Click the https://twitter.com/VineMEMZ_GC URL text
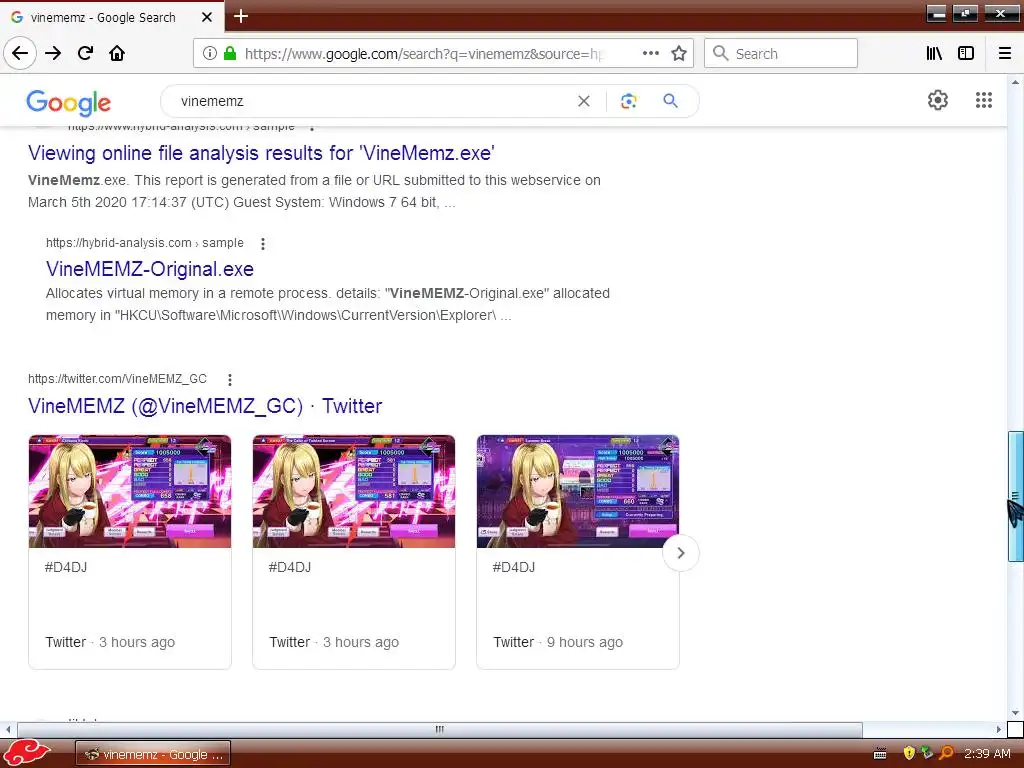1024x768 pixels. pos(118,379)
